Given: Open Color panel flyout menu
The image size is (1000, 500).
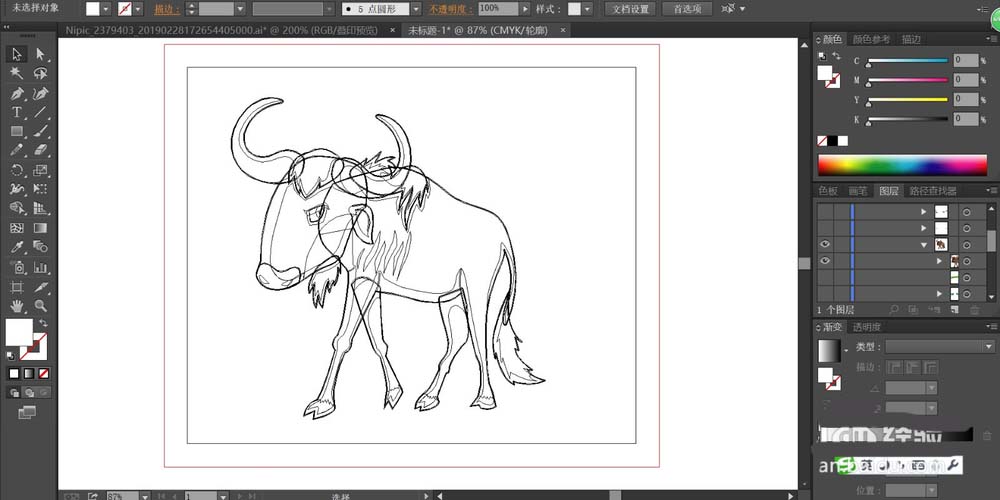Looking at the screenshot, I should tap(990, 40).
